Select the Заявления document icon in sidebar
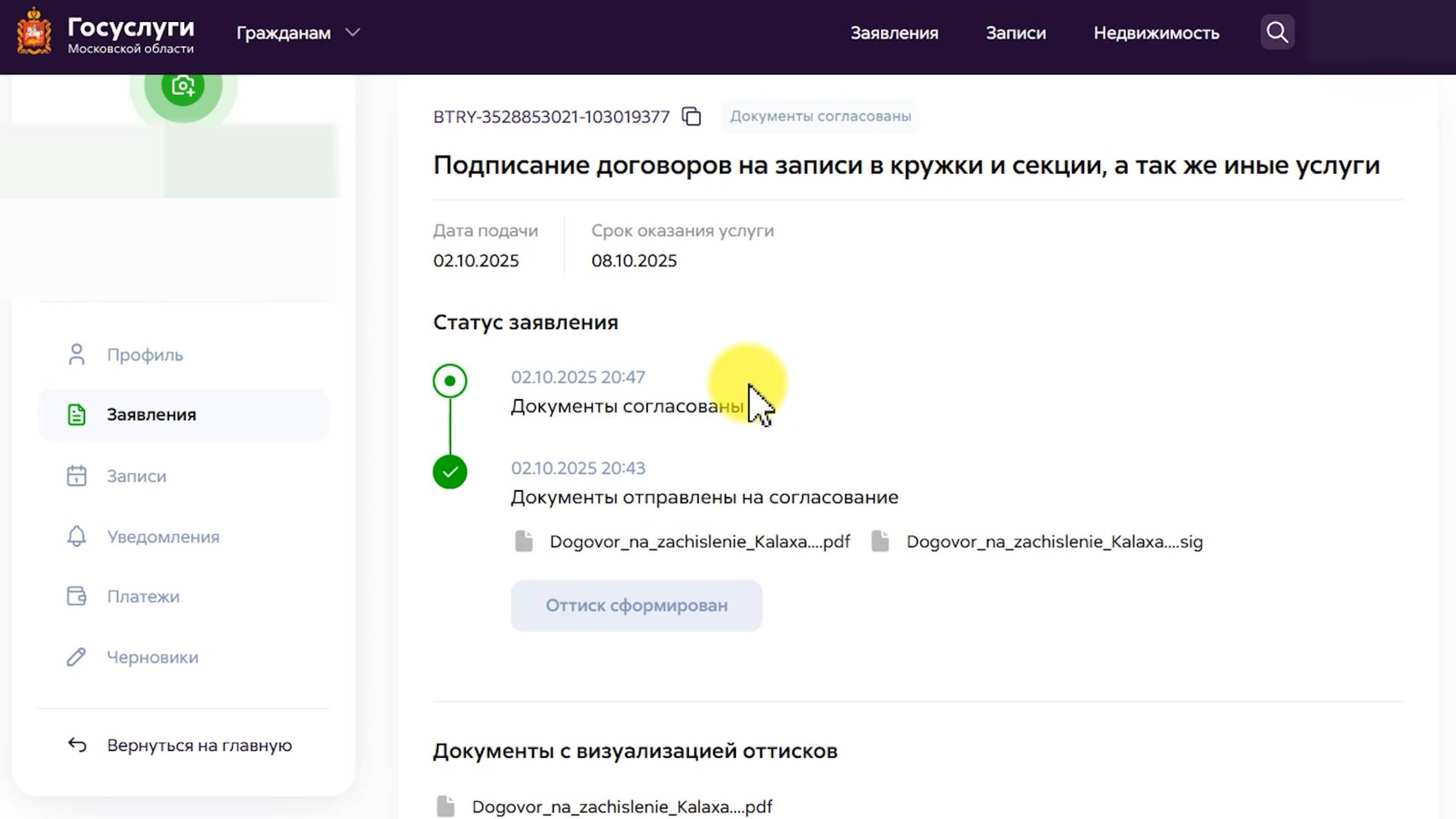This screenshot has width=1456, height=819. pyautogui.click(x=76, y=415)
